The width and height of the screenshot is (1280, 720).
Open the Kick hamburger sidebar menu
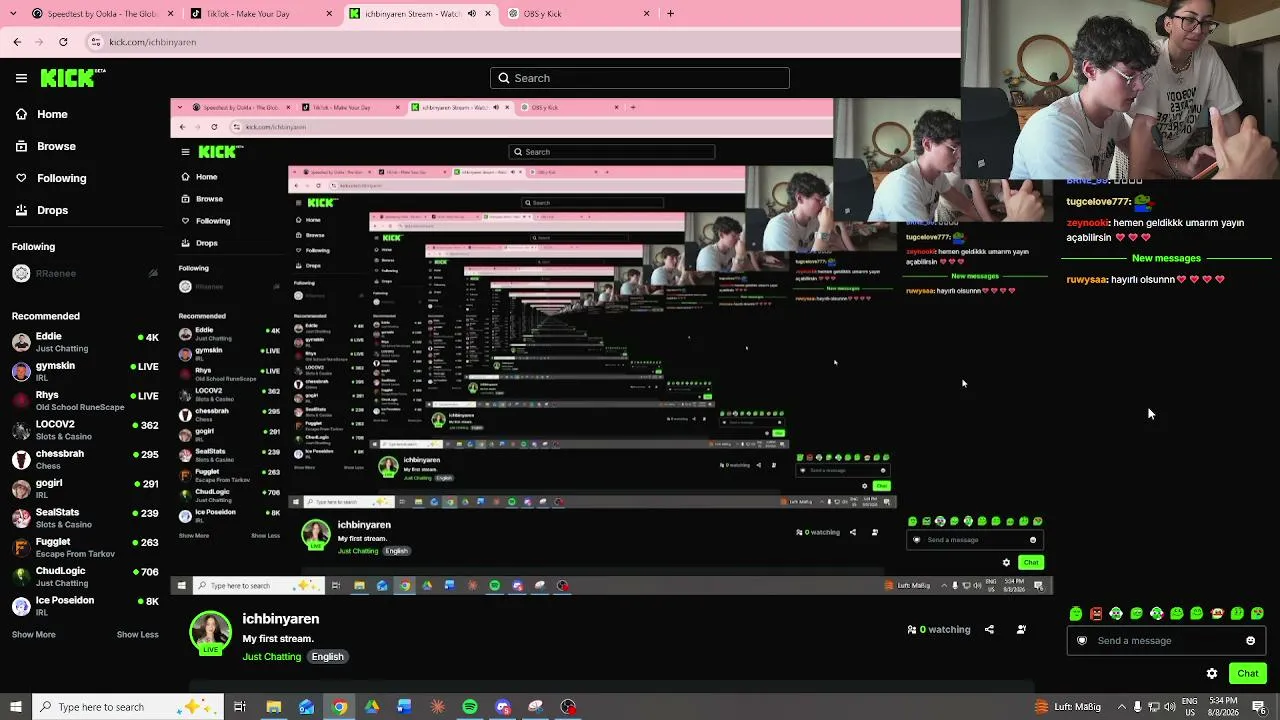(21, 78)
